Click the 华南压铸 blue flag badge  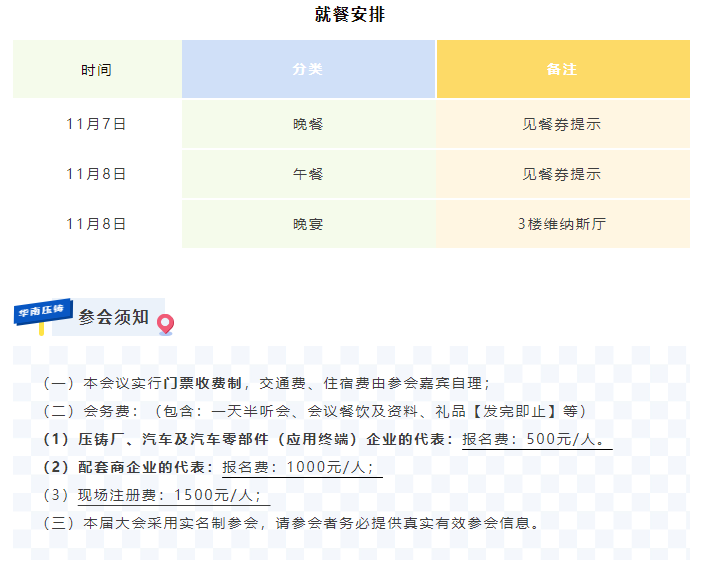coord(42,312)
